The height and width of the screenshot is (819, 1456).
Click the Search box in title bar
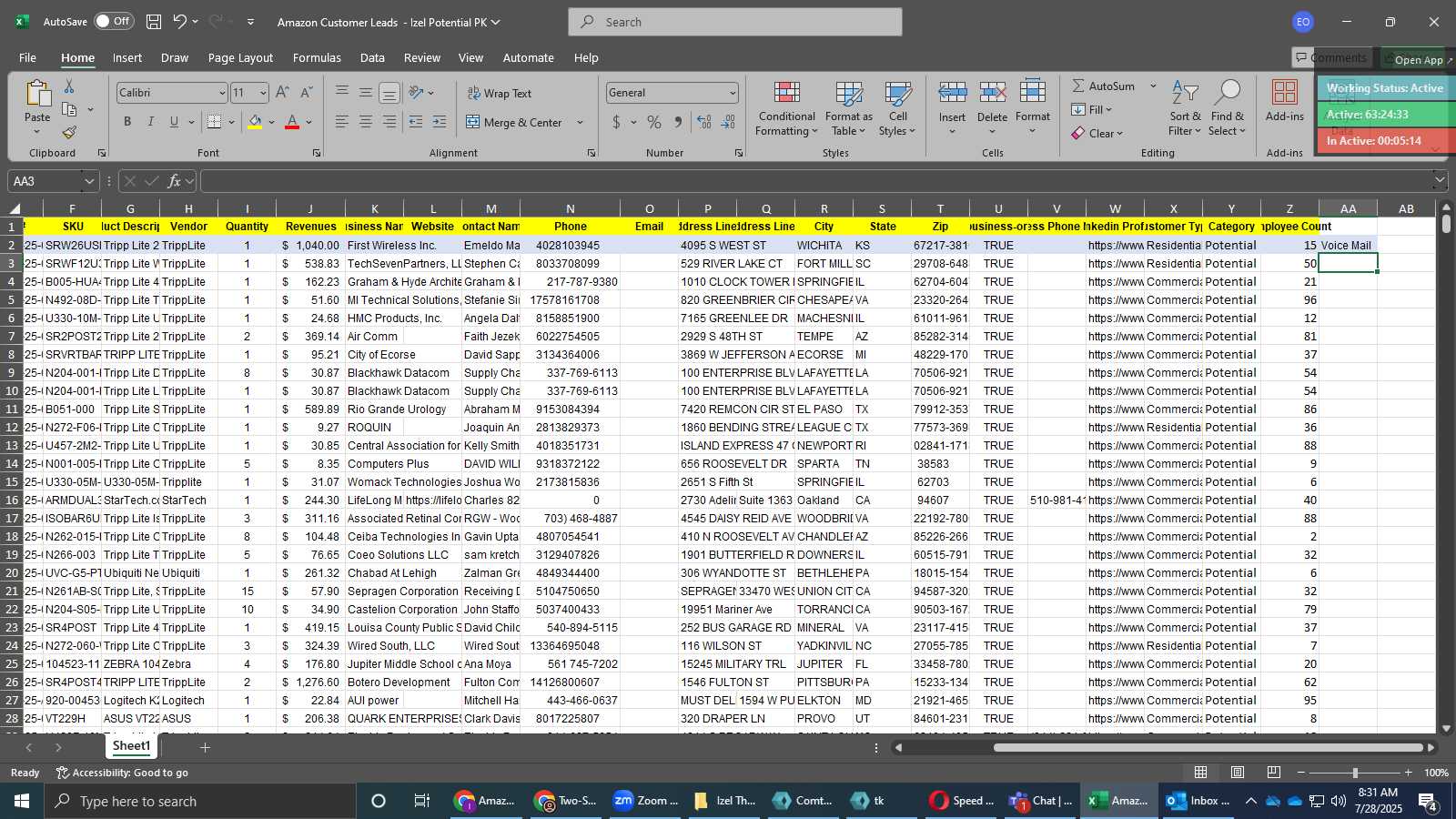point(735,22)
